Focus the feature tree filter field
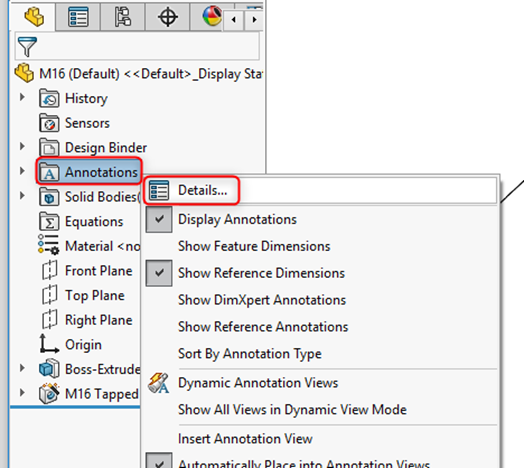The image size is (524, 468). [137, 46]
